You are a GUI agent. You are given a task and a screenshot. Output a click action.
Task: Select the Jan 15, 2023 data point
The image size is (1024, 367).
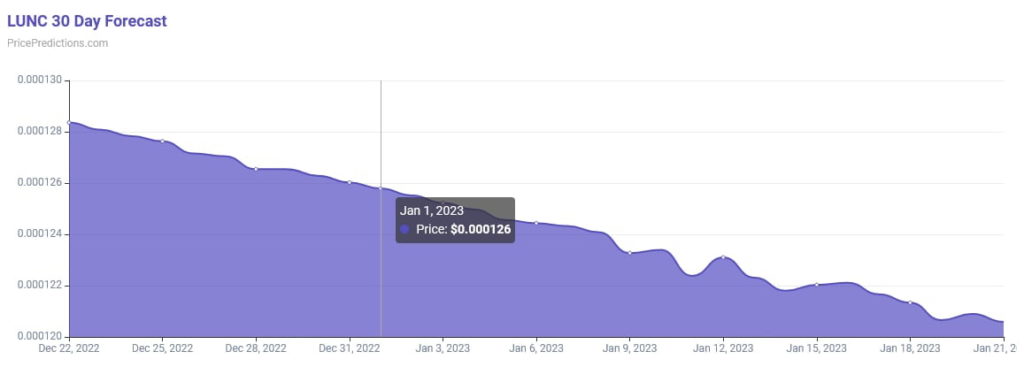coord(816,284)
